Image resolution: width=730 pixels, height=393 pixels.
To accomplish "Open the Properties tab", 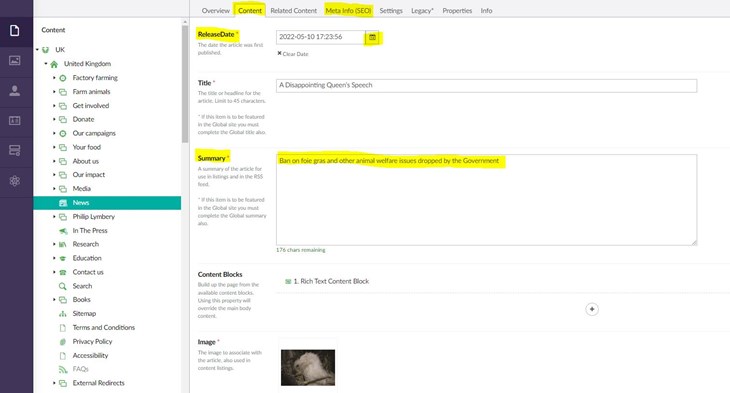I will (457, 10).
